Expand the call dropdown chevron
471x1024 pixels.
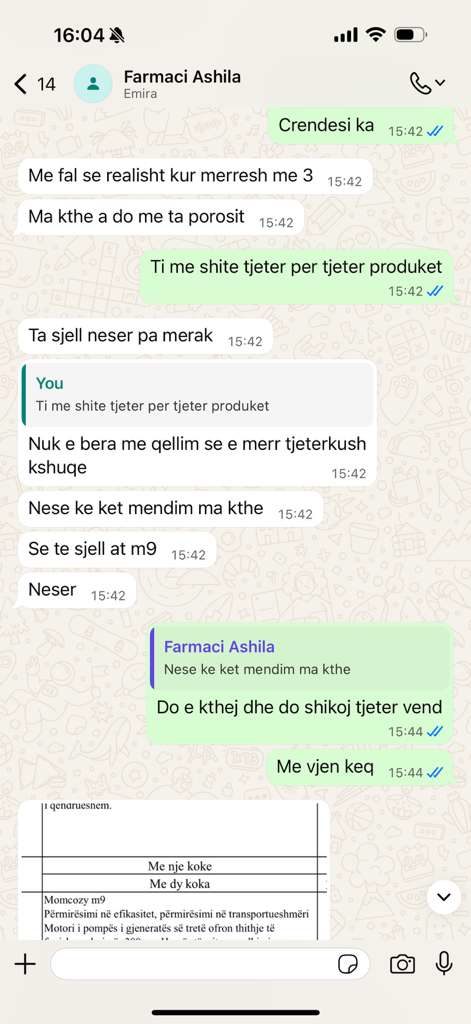coord(440,83)
